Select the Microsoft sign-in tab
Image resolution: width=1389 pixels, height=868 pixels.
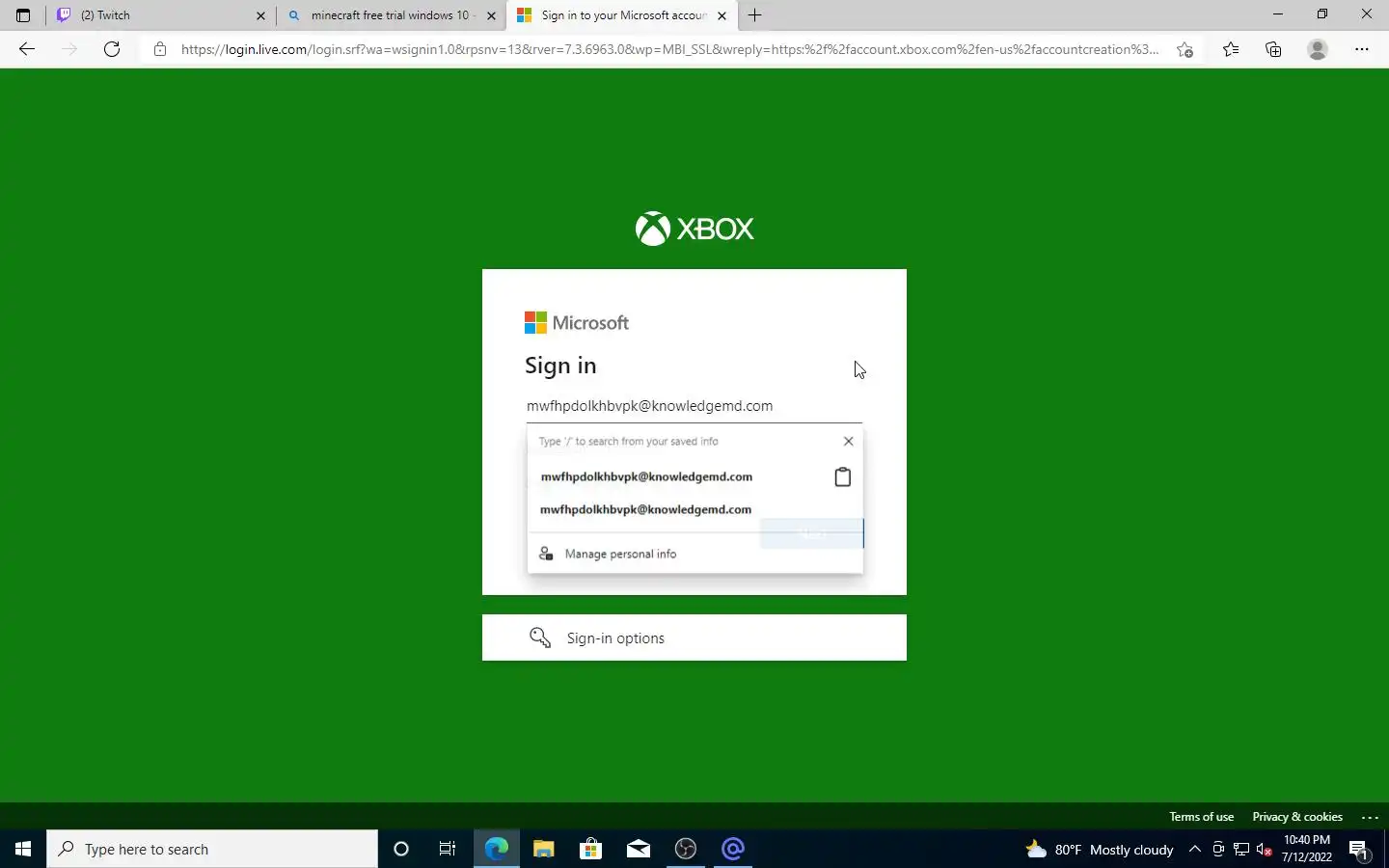point(621,15)
